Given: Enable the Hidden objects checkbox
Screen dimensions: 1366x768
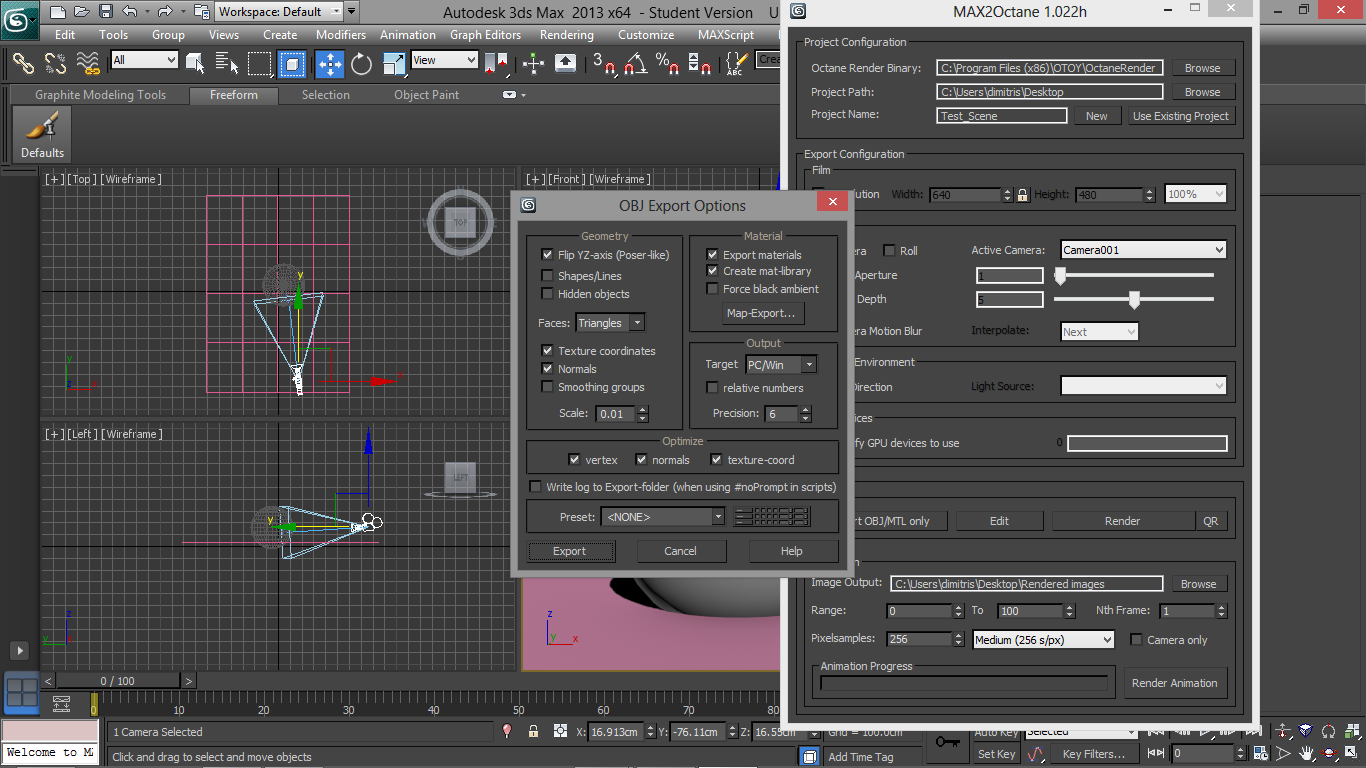Looking at the screenshot, I should coord(547,294).
